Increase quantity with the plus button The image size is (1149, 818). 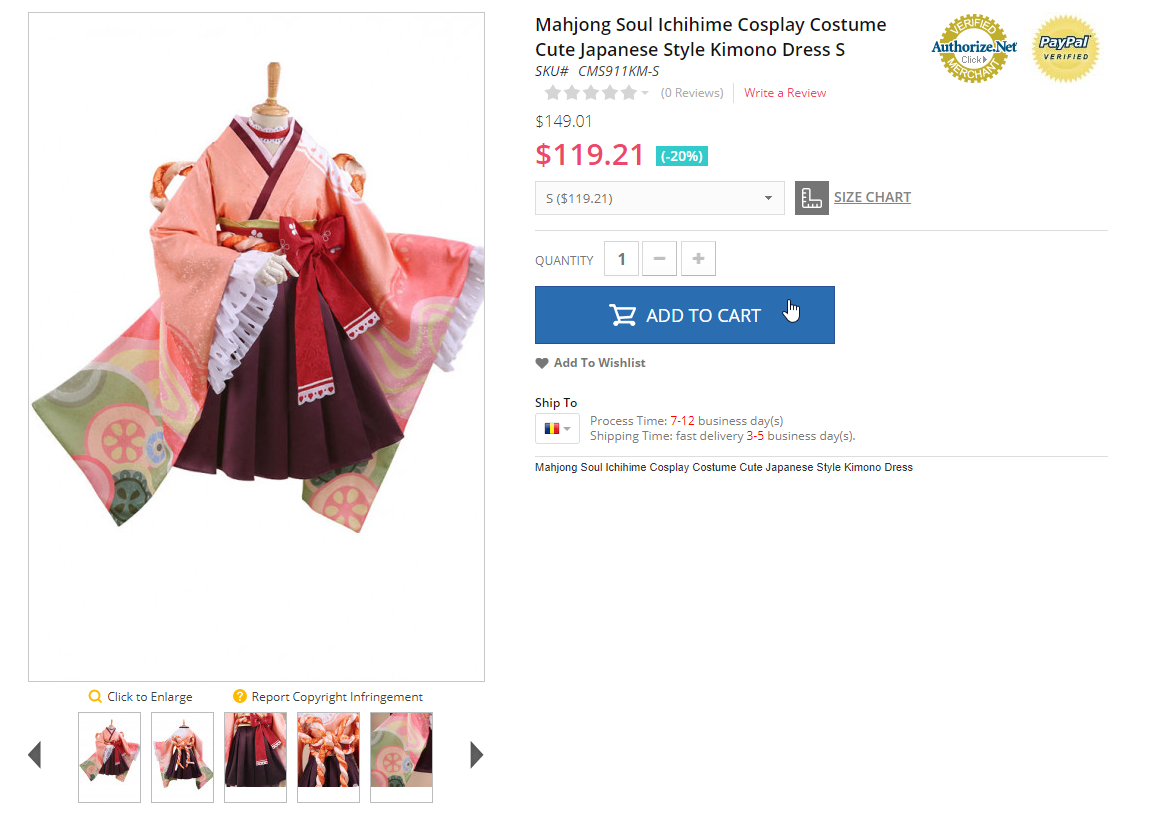[x=698, y=259]
